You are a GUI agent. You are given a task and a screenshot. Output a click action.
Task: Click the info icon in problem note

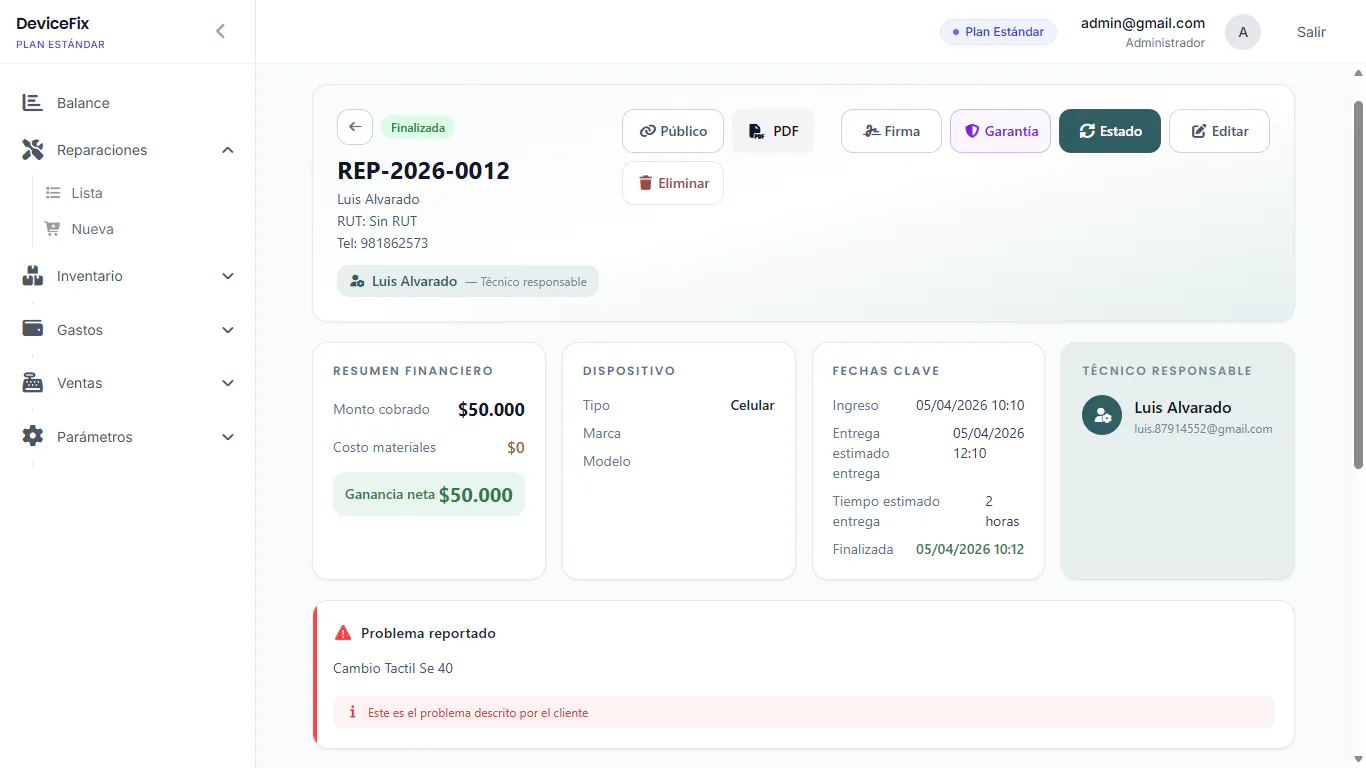click(352, 713)
